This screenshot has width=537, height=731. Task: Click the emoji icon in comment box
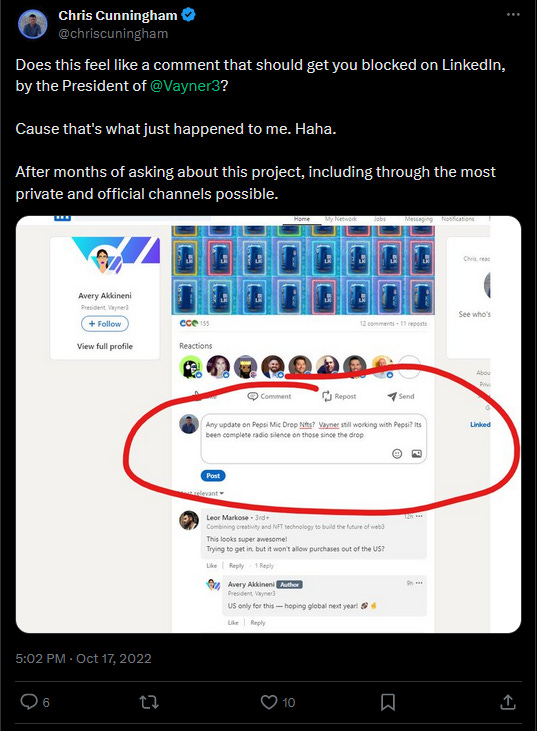[x=397, y=454]
